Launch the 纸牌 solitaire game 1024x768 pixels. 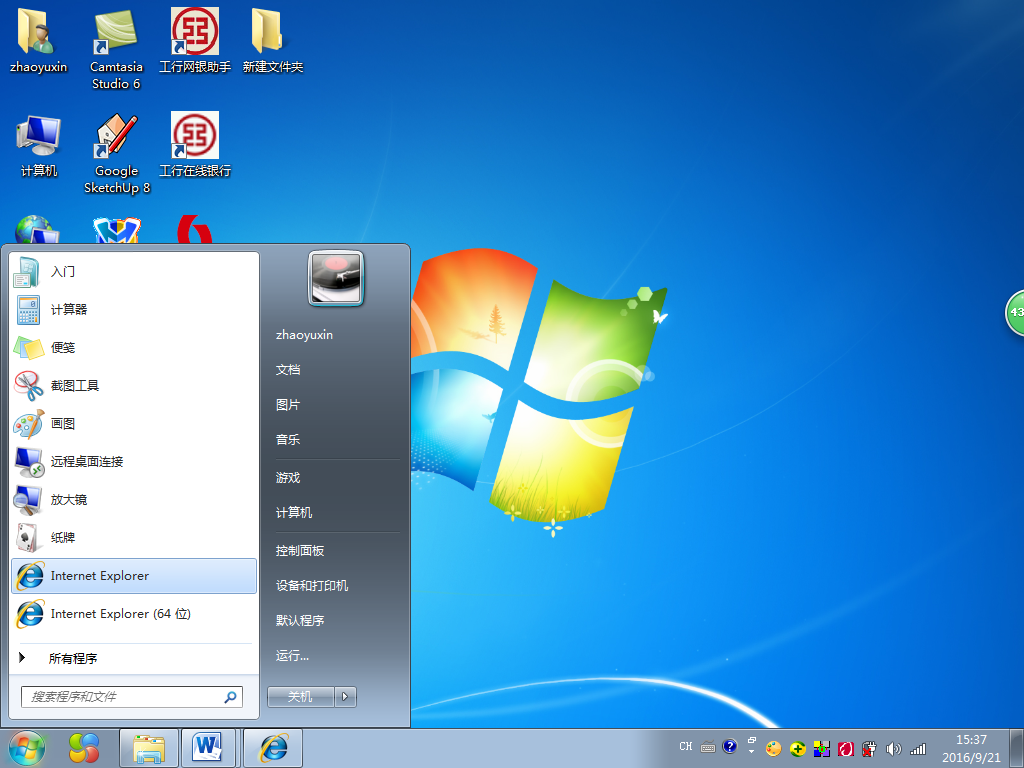click(134, 537)
